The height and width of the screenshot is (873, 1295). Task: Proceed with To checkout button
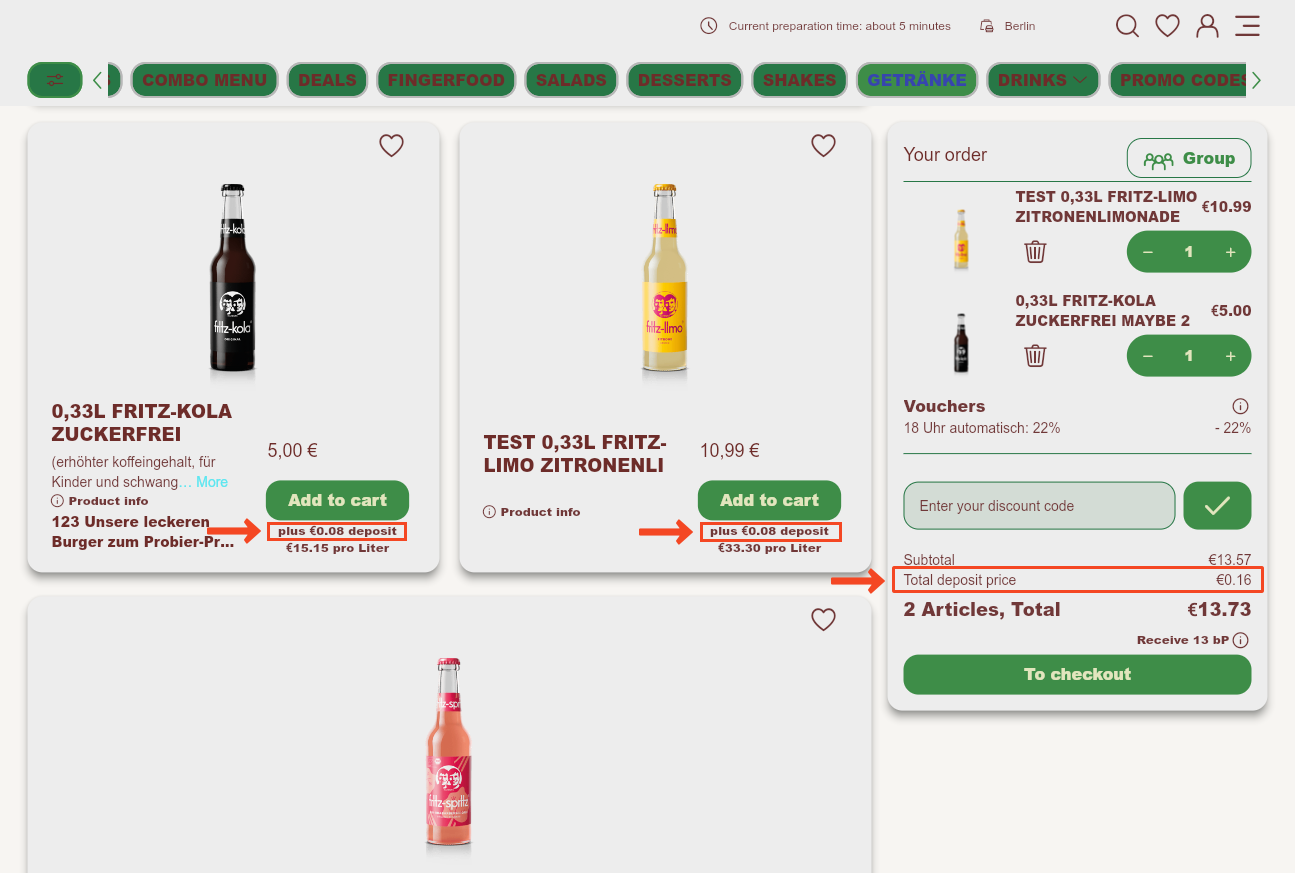point(1077,674)
